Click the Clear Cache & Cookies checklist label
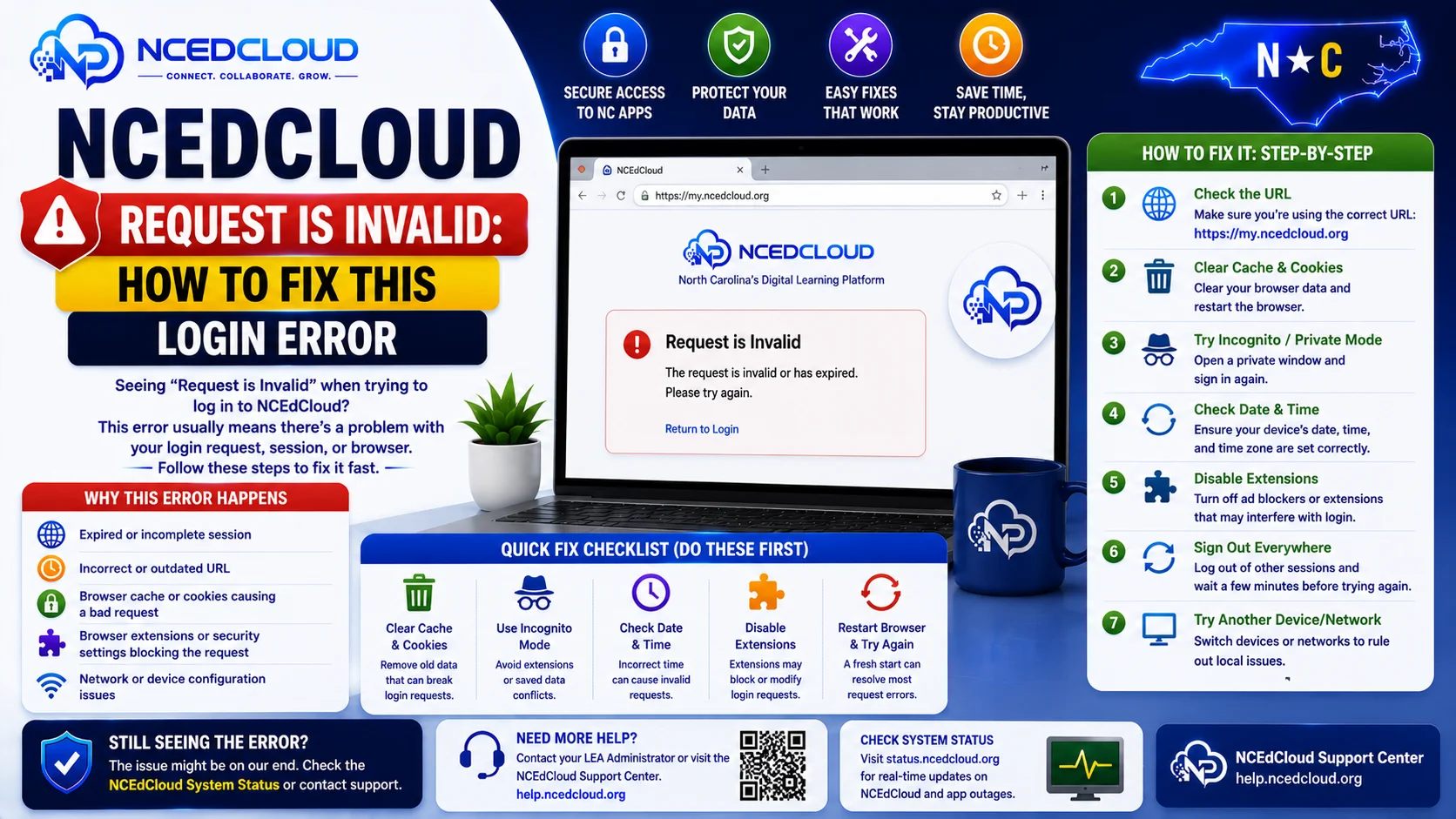This screenshot has height=819, width=1456. click(419, 636)
